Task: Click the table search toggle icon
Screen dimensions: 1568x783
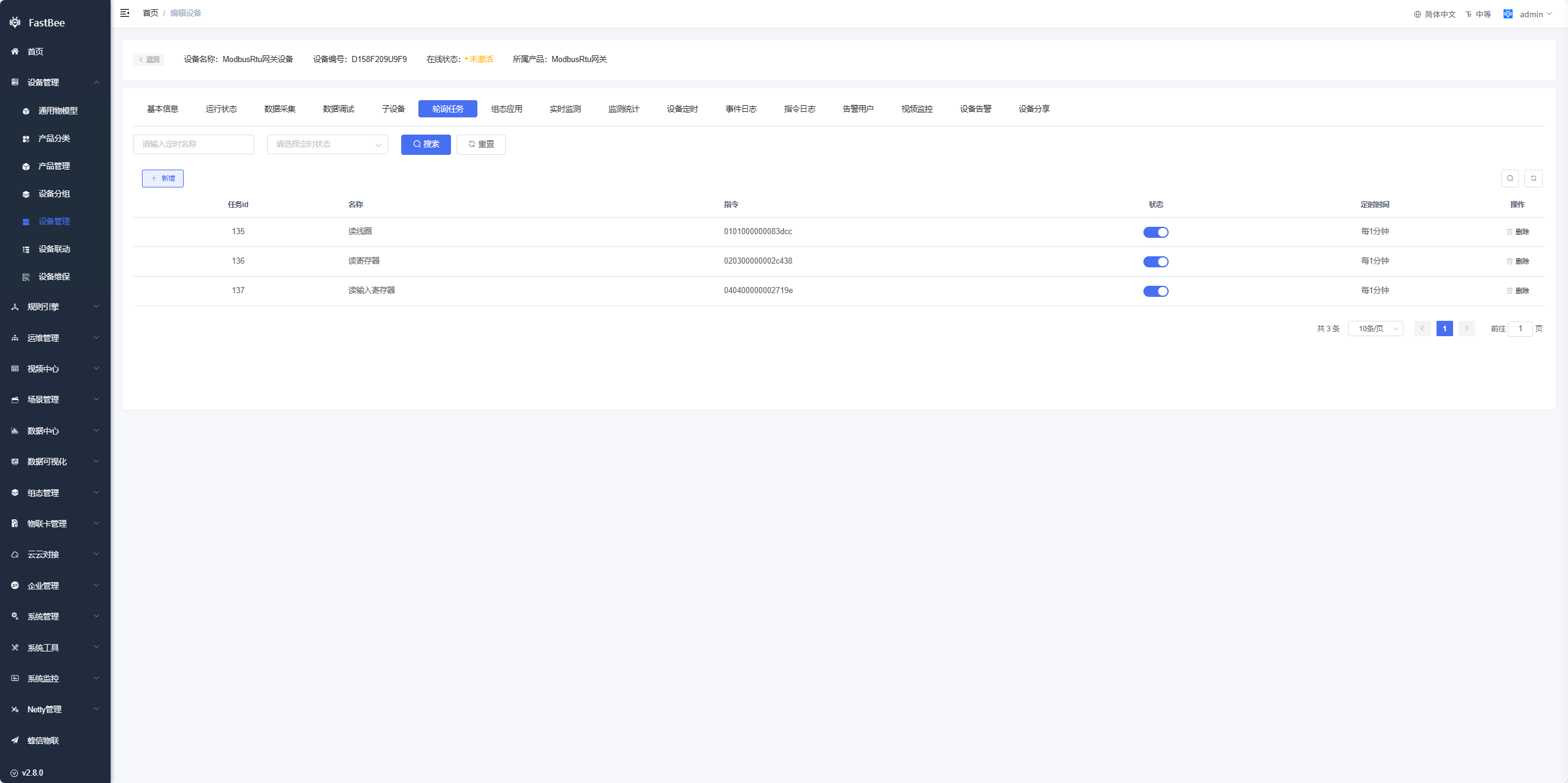Action: tap(1510, 178)
